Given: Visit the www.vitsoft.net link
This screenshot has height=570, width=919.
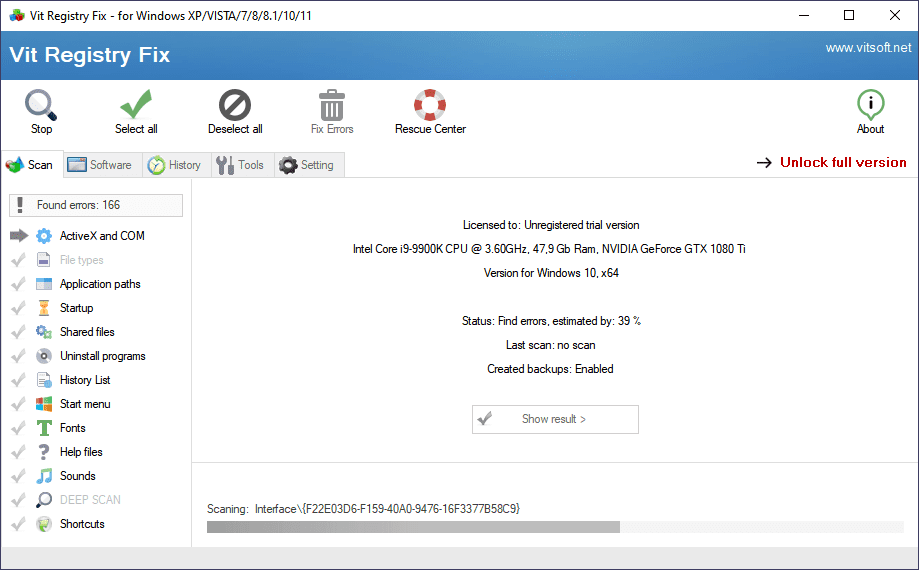Looking at the screenshot, I should tap(869, 48).
